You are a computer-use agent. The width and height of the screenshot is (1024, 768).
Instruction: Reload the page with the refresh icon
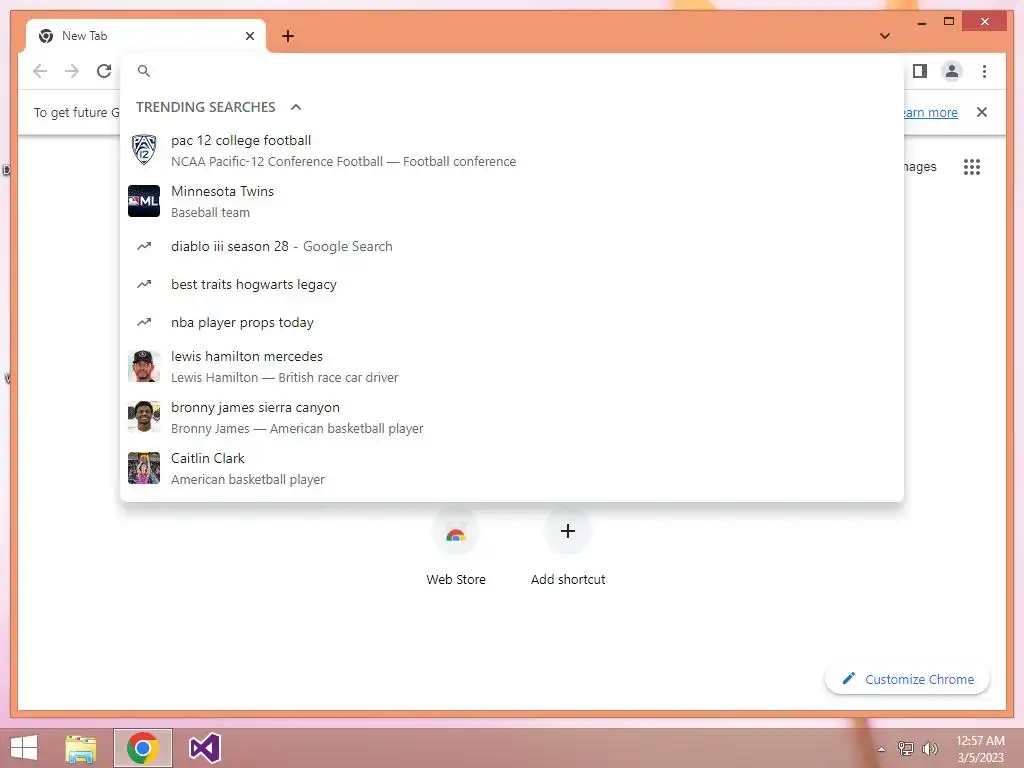pyautogui.click(x=104, y=71)
